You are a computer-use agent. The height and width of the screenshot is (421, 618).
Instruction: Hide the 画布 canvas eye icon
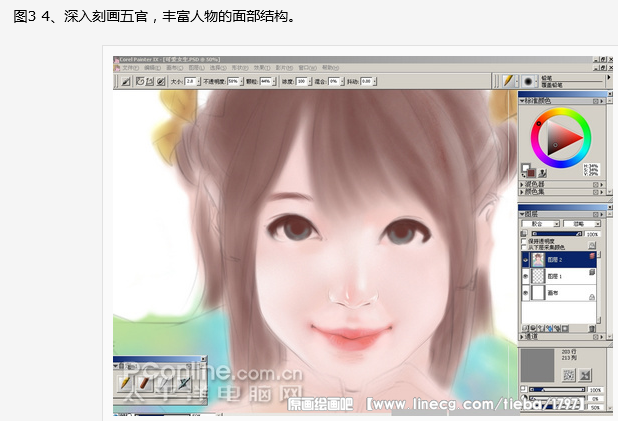525,293
